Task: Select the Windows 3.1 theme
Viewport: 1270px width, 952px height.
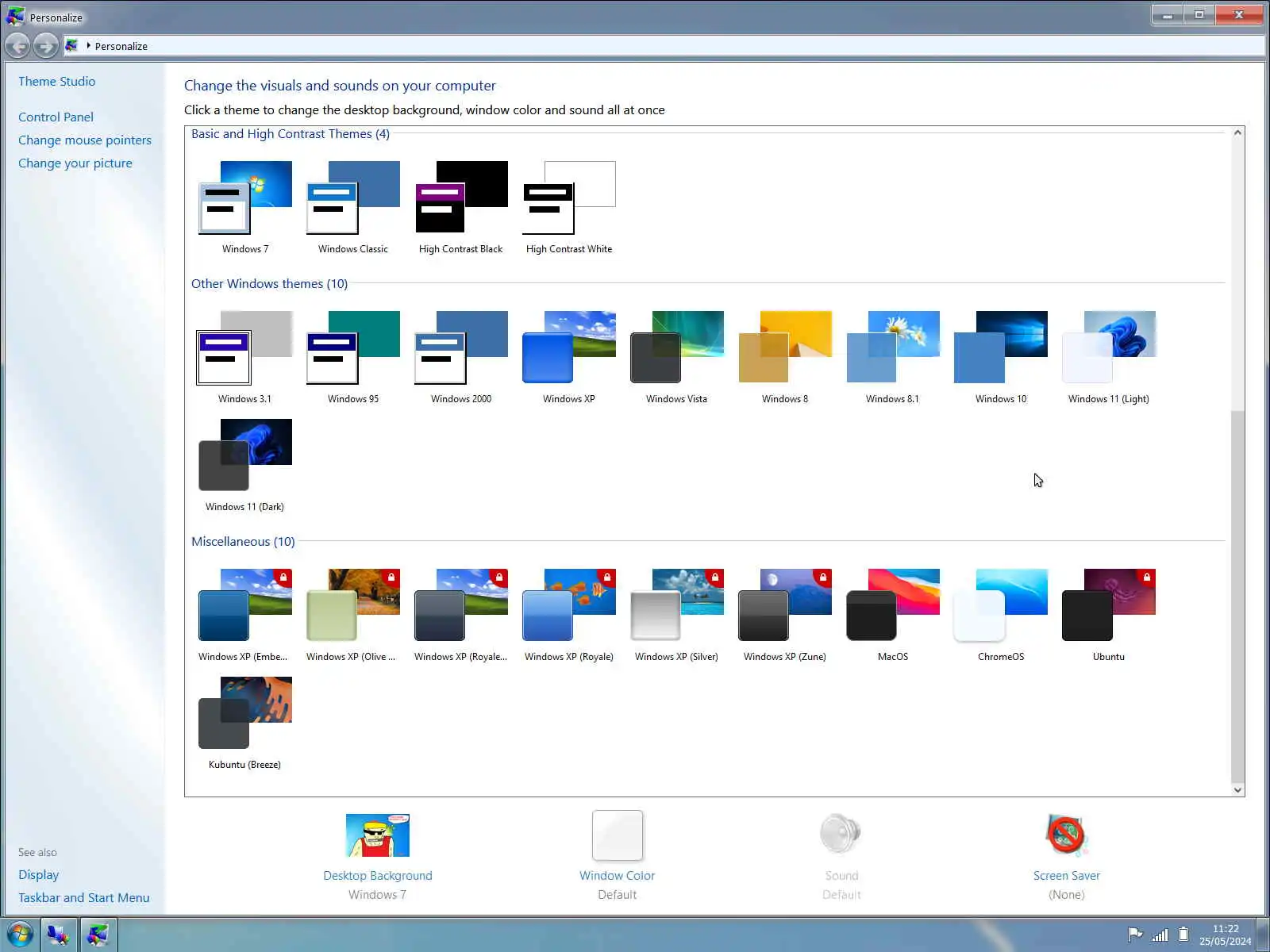Action: (x=245, y=357)
